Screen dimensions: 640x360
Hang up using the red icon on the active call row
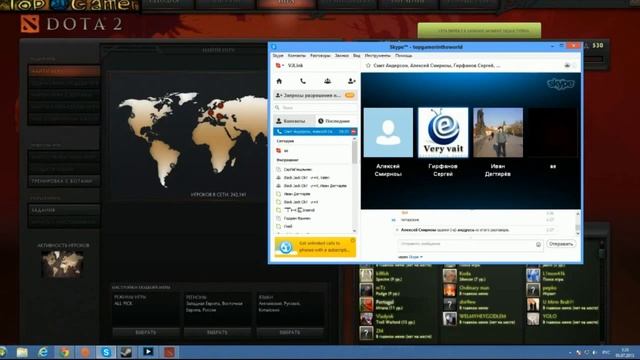(353, 132)
